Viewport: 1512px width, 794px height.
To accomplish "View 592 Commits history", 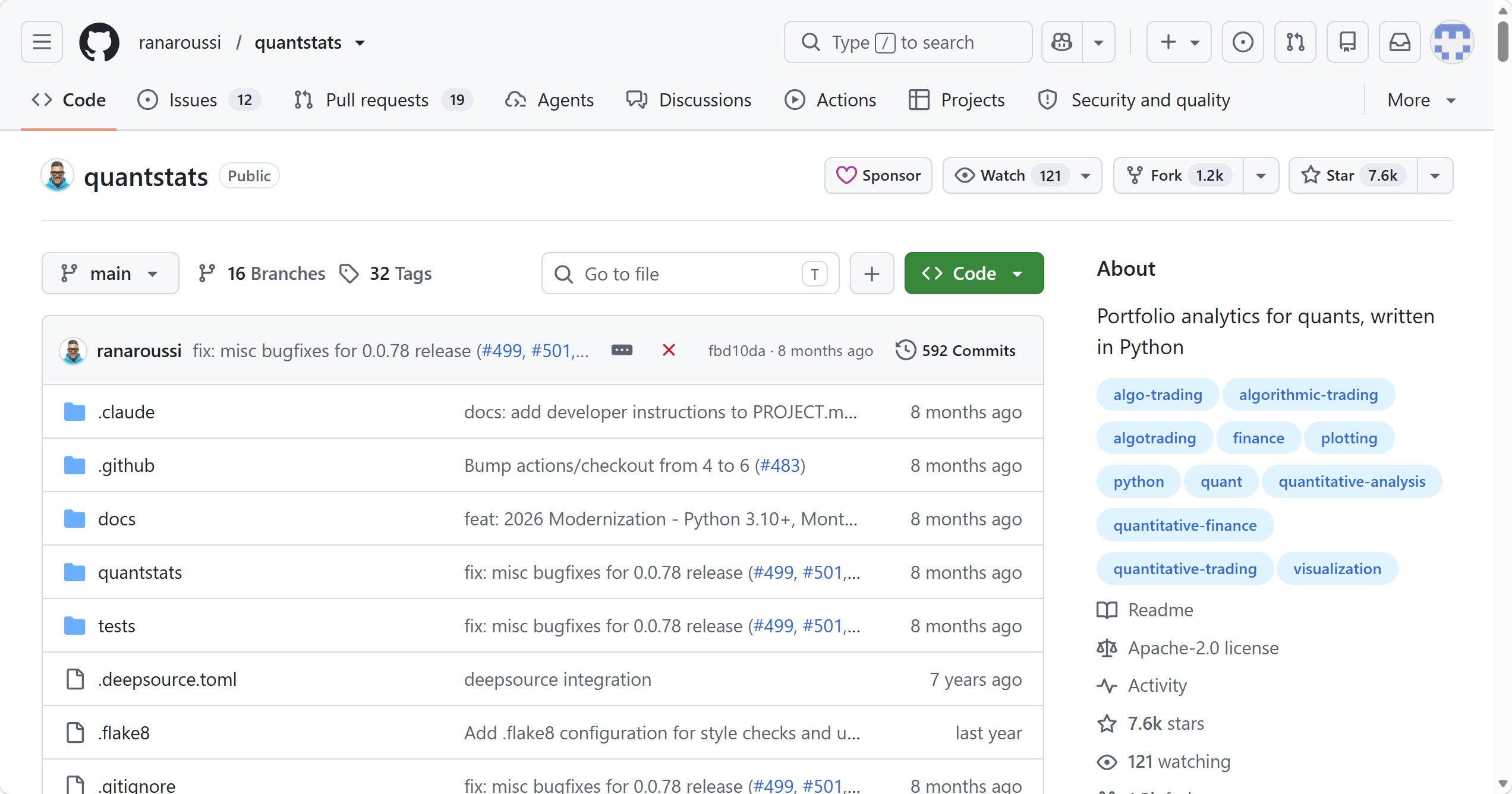I will click(x=956, y=350).
